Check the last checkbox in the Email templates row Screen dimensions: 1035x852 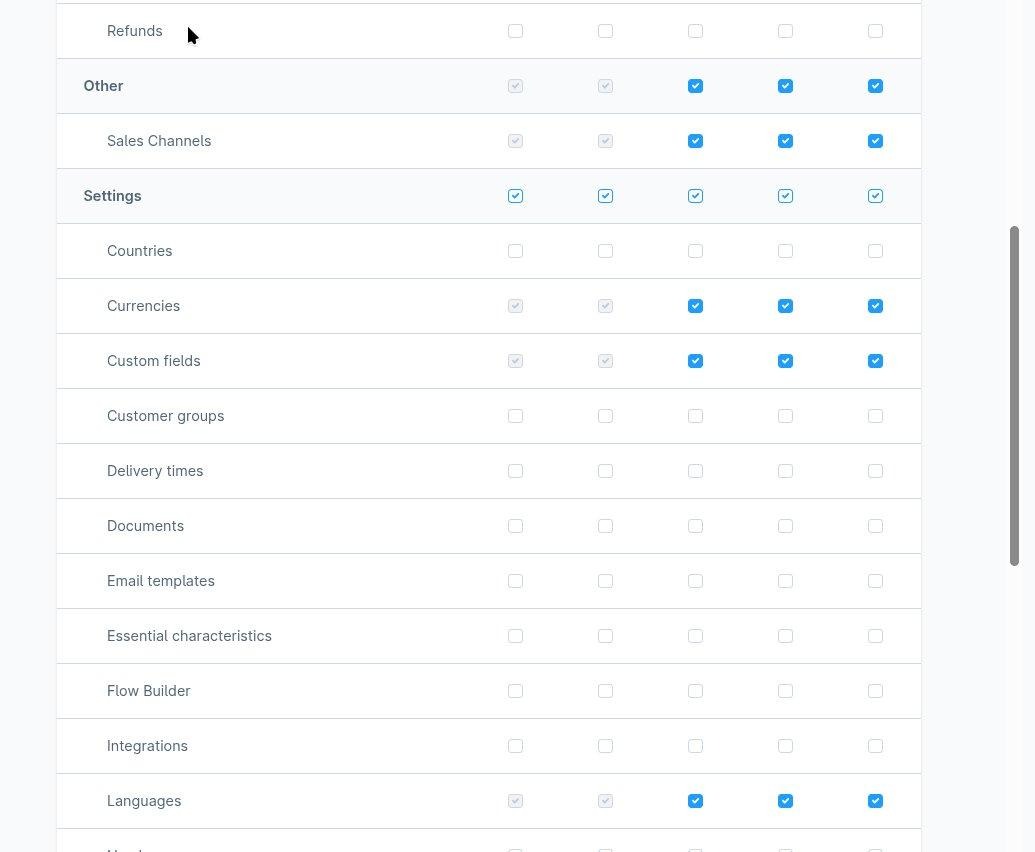[x=875, y=581]
